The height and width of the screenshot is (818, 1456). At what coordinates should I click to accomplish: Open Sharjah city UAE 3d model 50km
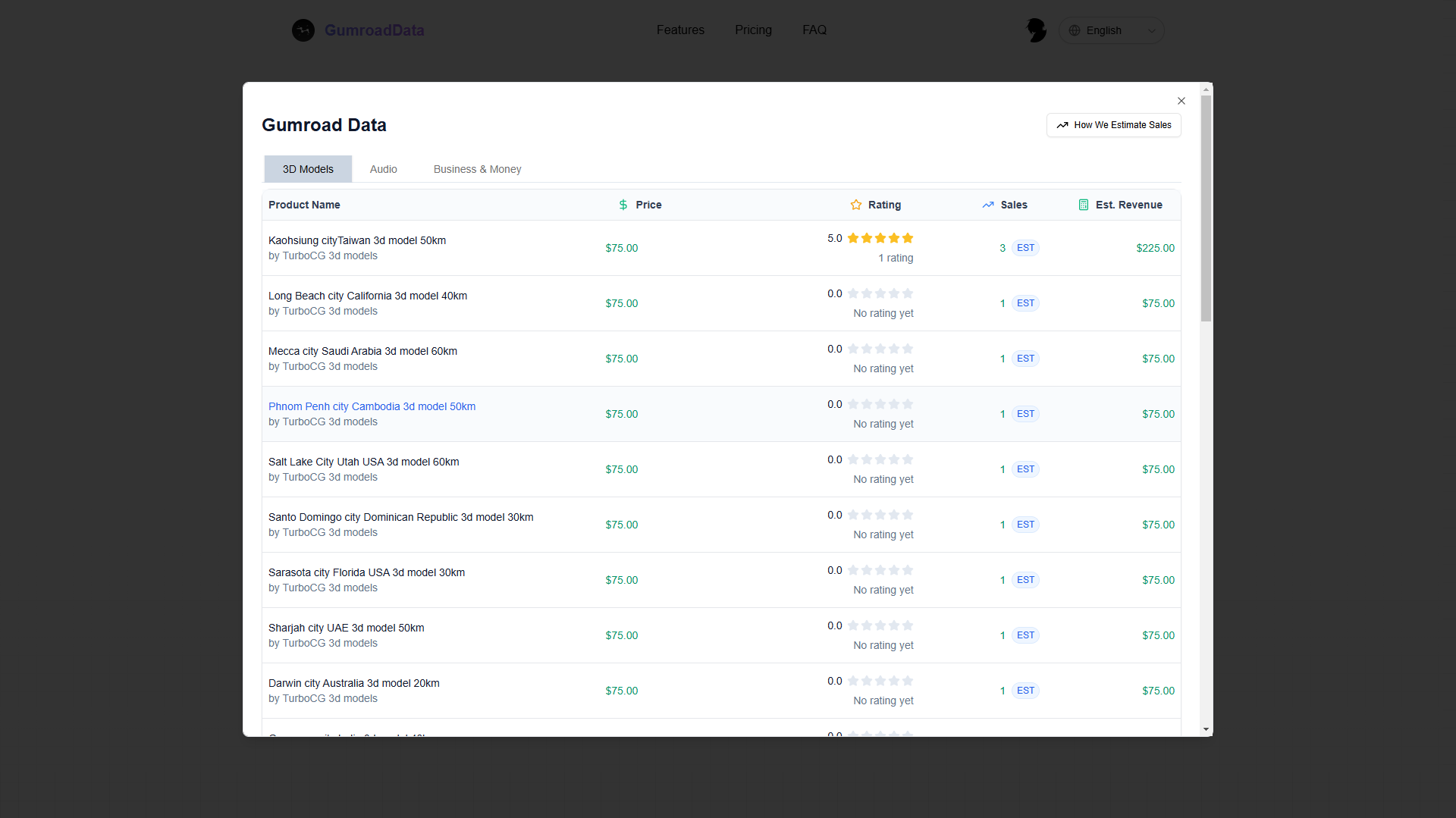(x=347, y=628)
